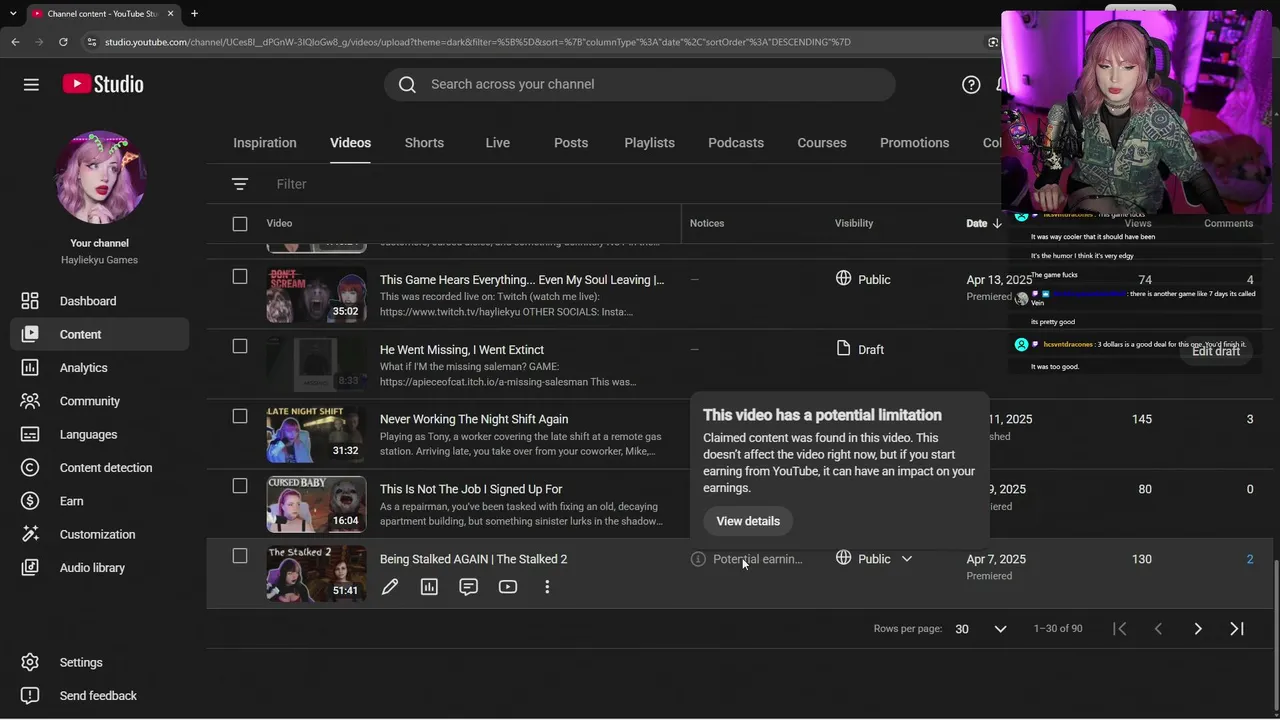The image size is (1280, 720).
Task: Switch to the Inspiration tab
Action: 265,143
